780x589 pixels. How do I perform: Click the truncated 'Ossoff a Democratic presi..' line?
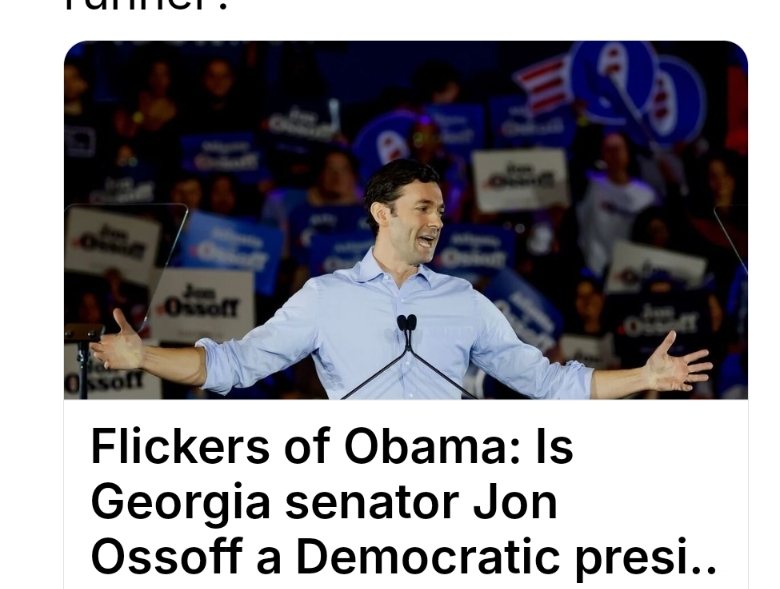403,557
